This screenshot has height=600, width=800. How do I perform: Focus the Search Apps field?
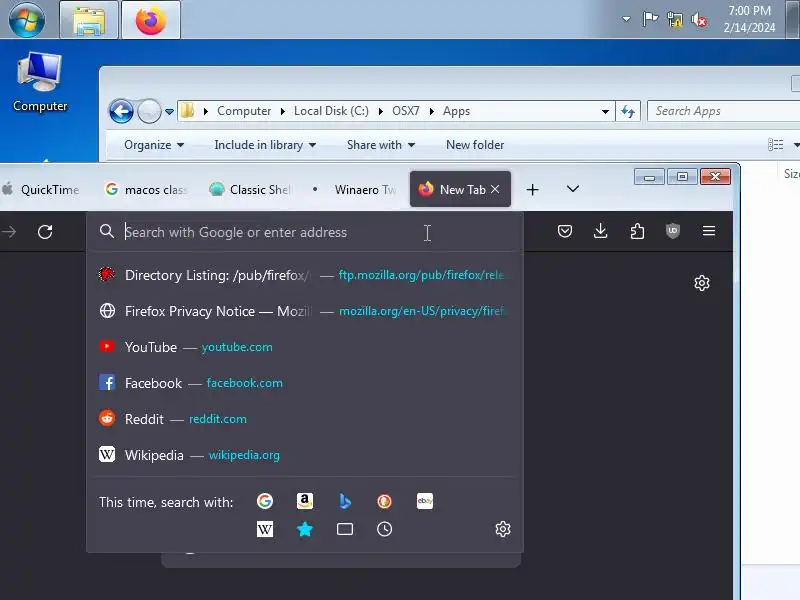point(723,111)
